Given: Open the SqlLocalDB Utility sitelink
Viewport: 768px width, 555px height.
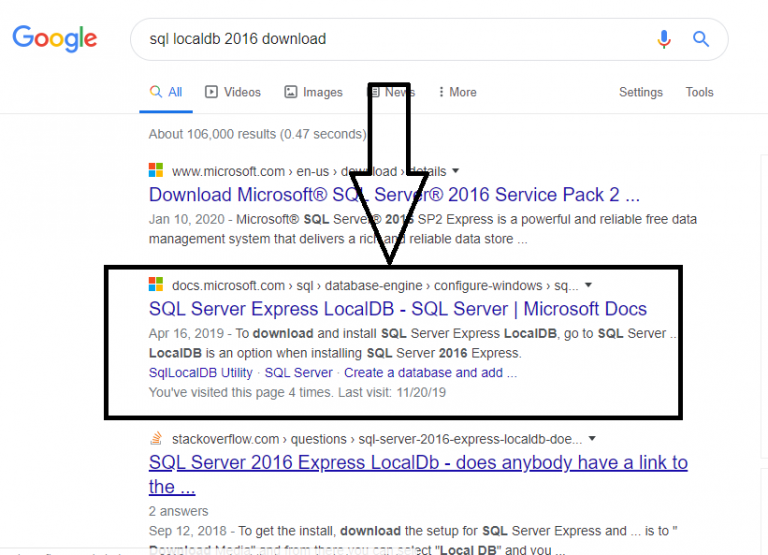Looking at the screenshot, I should [x=201, y=373].
